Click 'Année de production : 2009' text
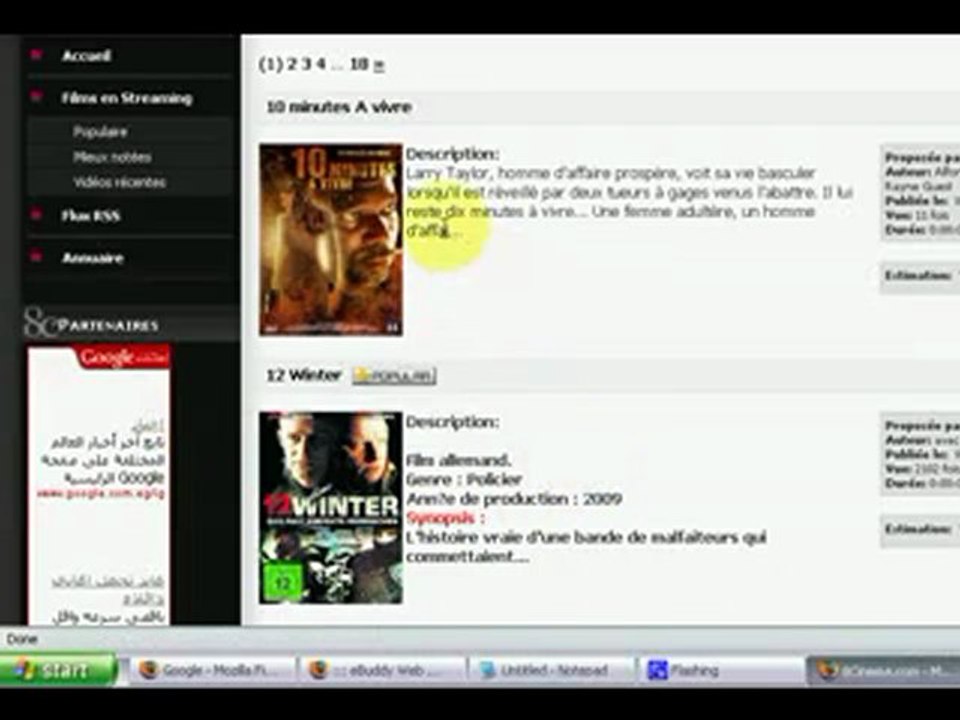 (514, 499)
